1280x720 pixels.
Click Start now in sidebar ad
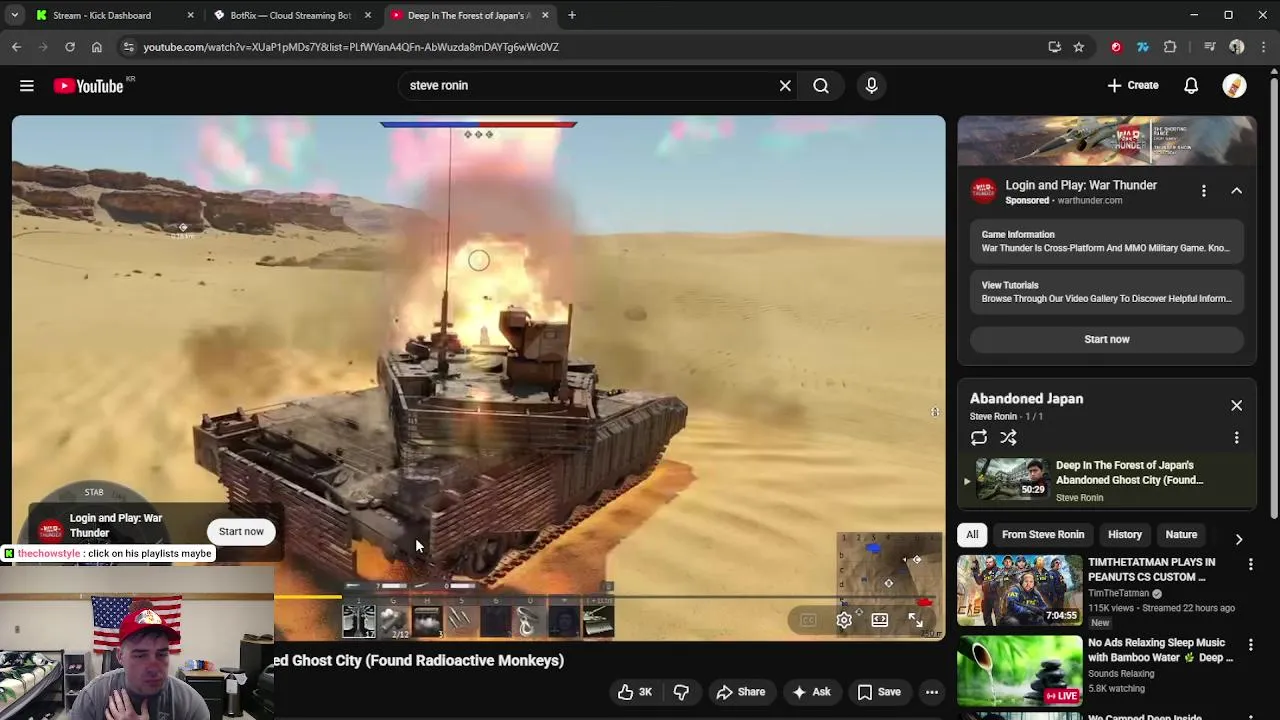1107,339
